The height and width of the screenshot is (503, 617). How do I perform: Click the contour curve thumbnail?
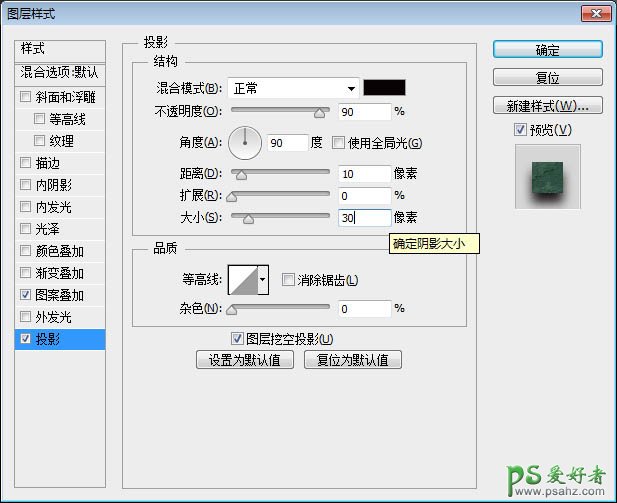(x=242, y=281)
